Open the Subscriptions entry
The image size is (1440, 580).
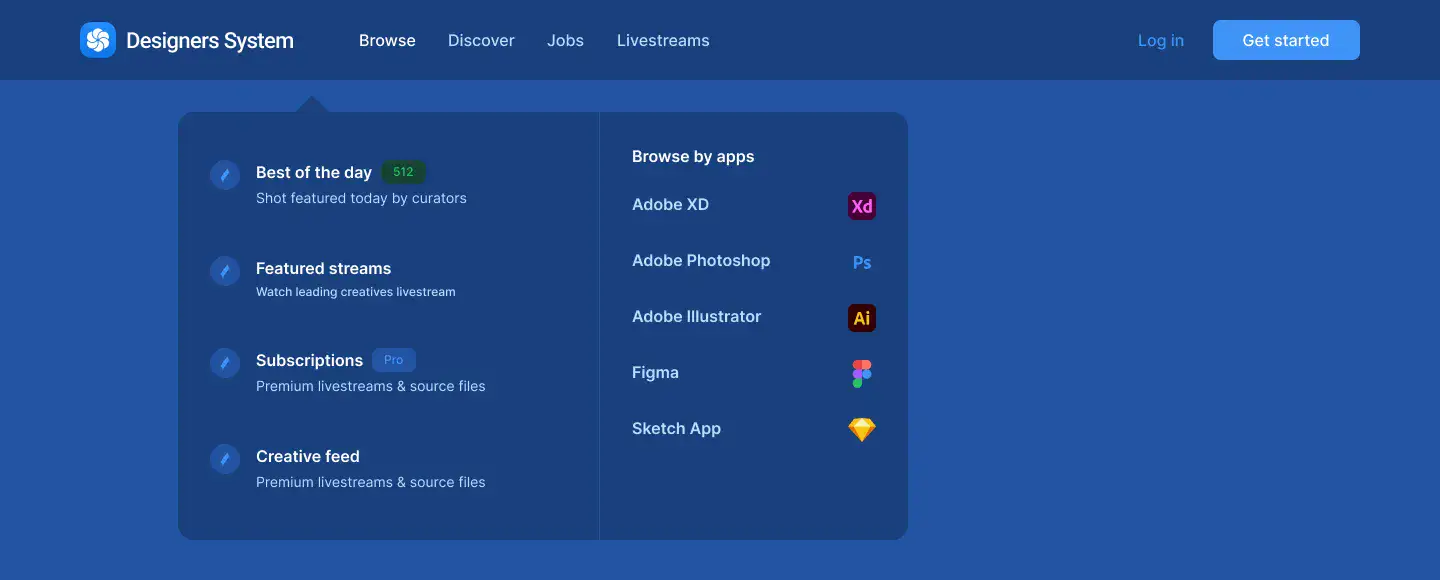click(x=309, y=360)
